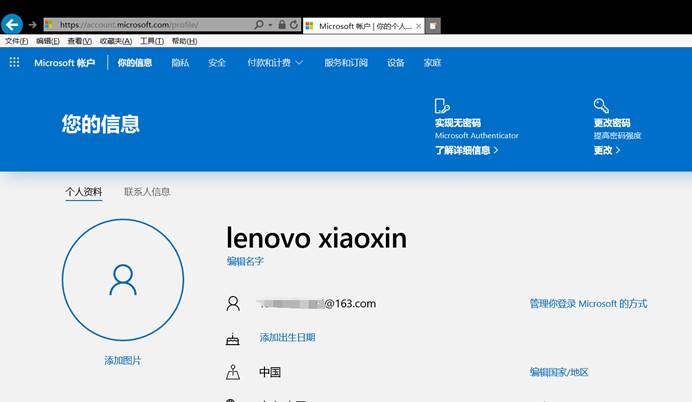This screenshot has height=402, width=692.
Task: Click the 更改 password link
Action: click(606, 150)
